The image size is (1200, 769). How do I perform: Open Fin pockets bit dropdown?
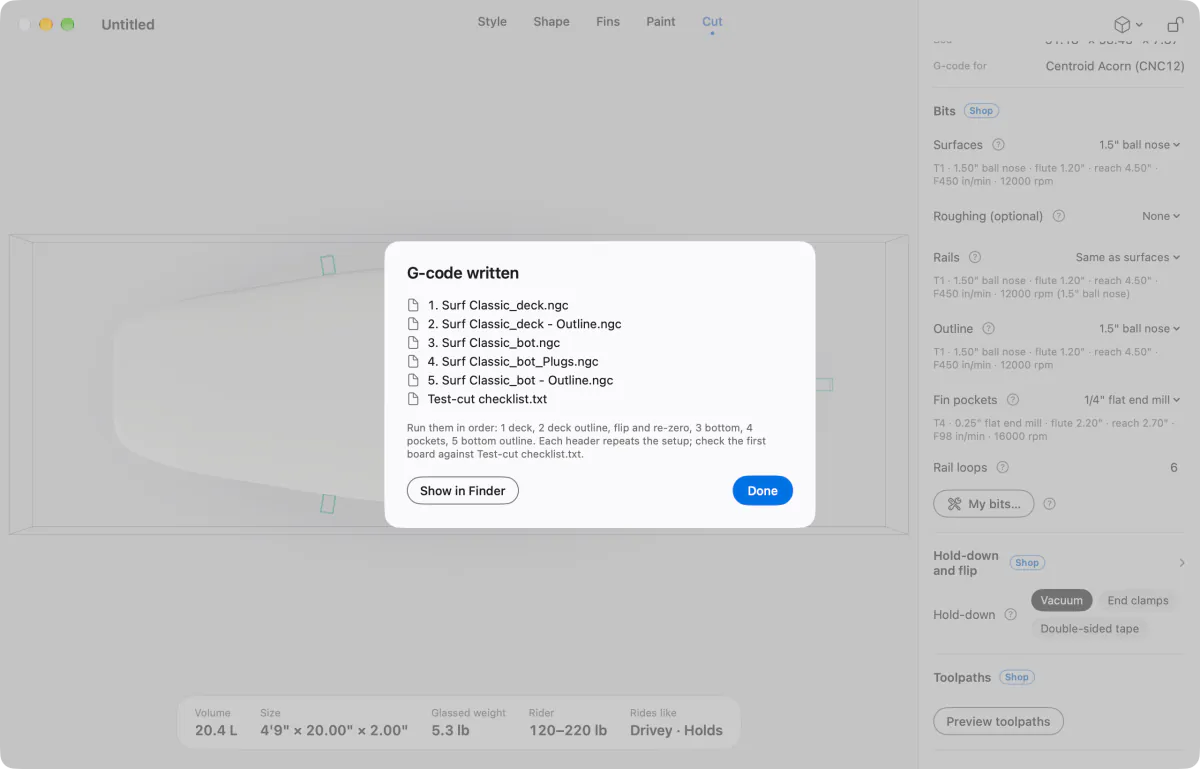1132,400
